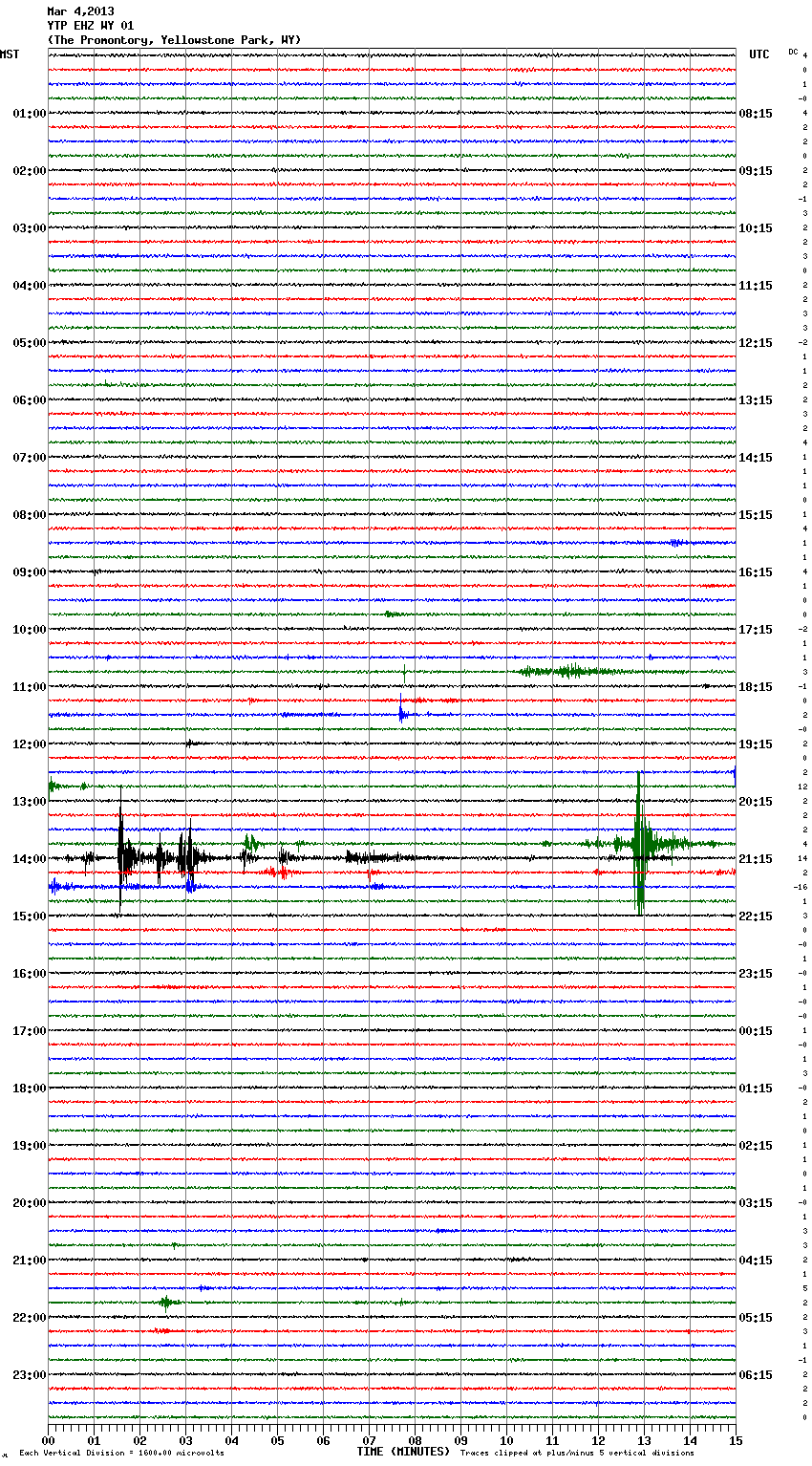The width and height of the screenshot is (812, 1466).
Task: Click minute tick label '10' on bottom axis
Action: (506, 1440)
